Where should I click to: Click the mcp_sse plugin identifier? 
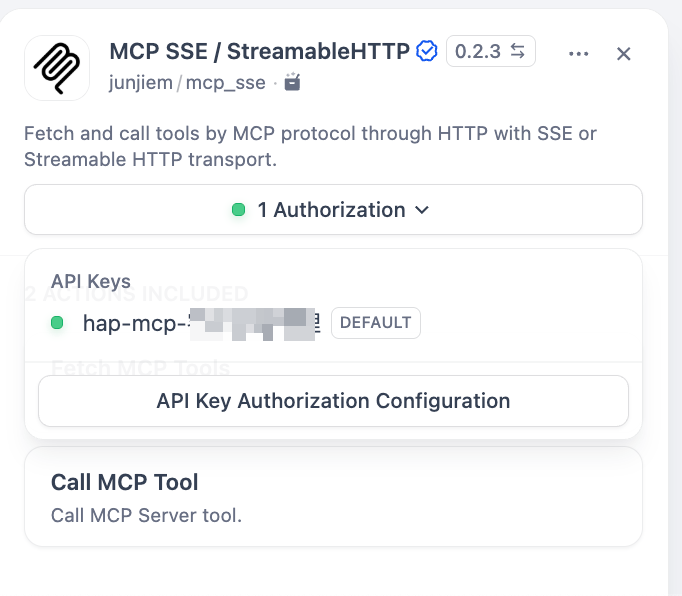point(226,82)
